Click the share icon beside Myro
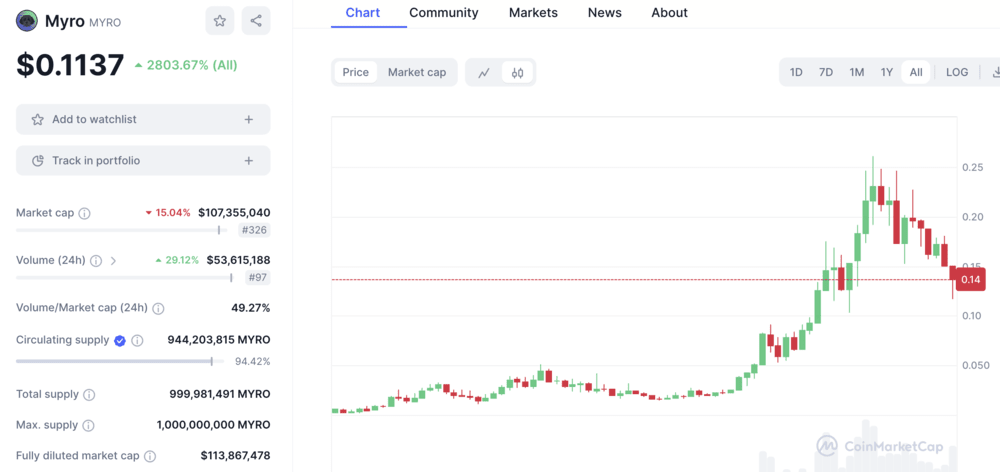This screenshot has width=1000, height=472. click(257, 21)
